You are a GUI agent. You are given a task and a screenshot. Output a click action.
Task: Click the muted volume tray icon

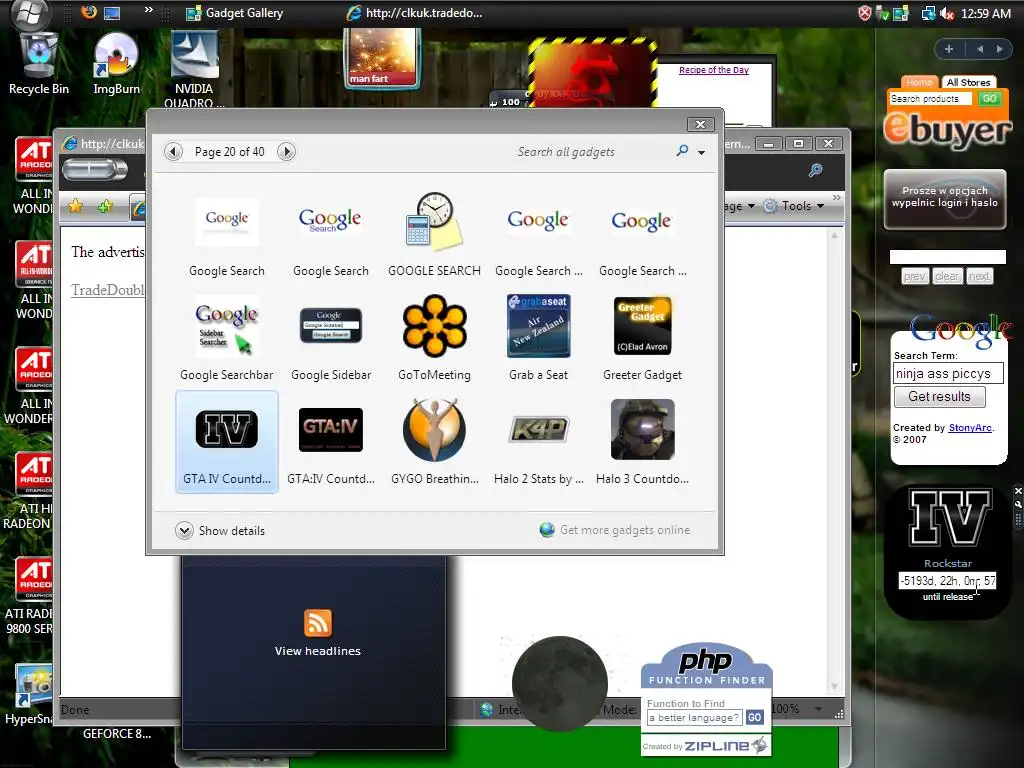pyautogui.click(x=947, y=13)
